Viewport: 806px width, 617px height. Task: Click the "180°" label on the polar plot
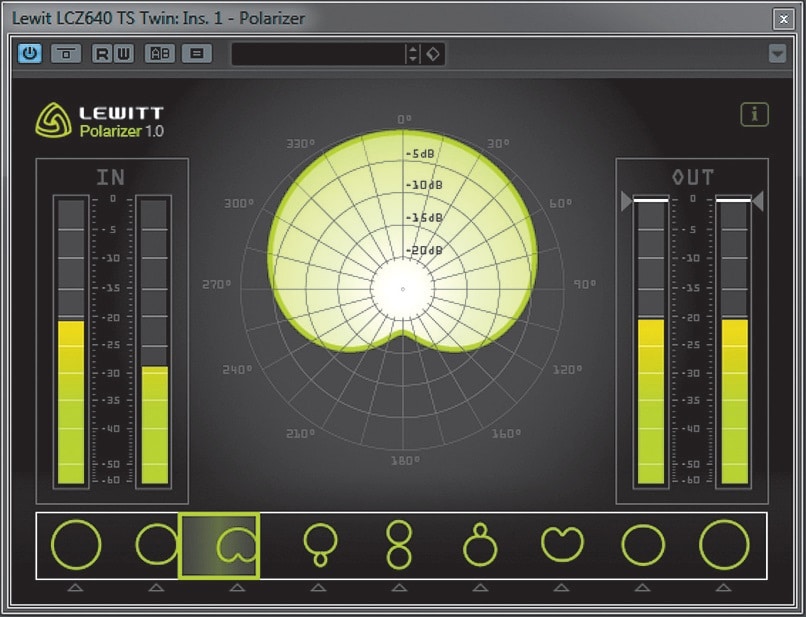(x=405, y=460)
